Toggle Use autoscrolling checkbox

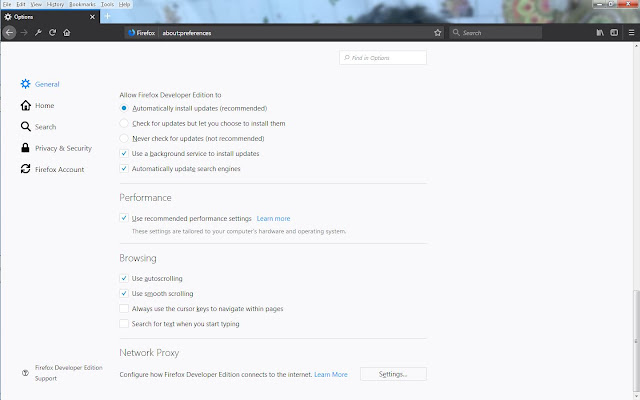[124, 278]
